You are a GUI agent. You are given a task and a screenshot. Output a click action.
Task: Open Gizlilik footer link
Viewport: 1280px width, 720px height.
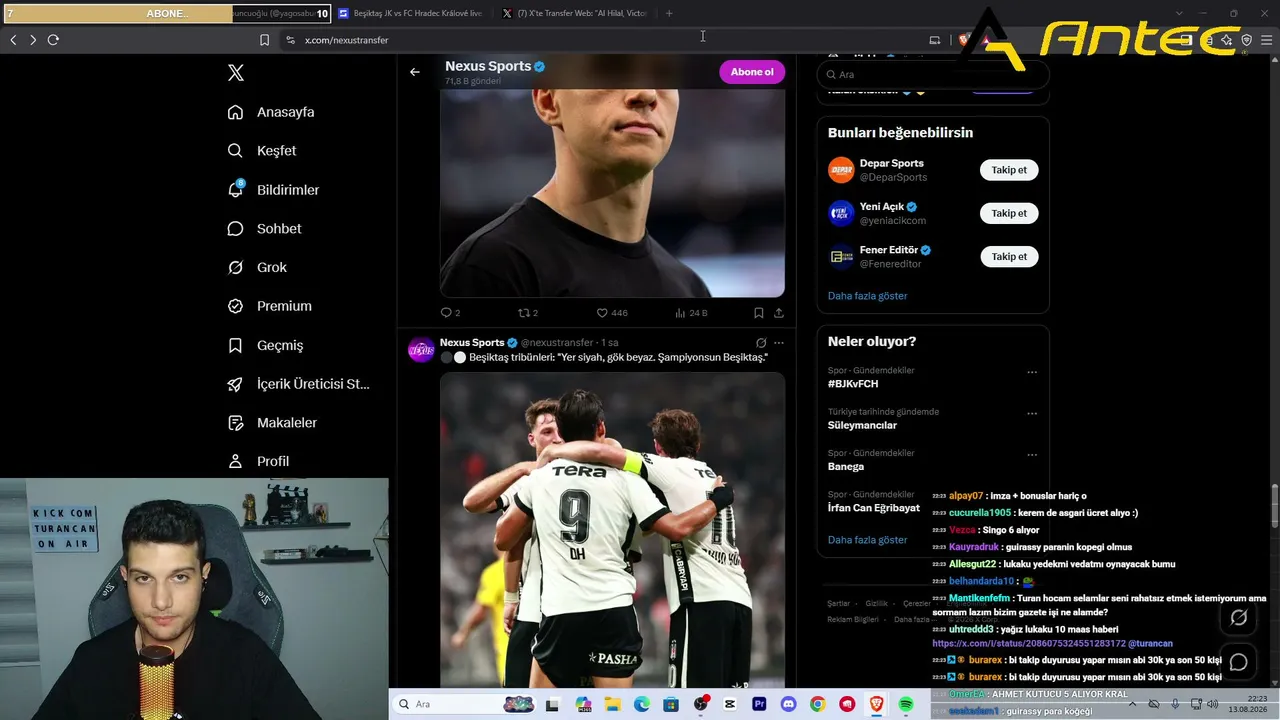tap(876, 604)
